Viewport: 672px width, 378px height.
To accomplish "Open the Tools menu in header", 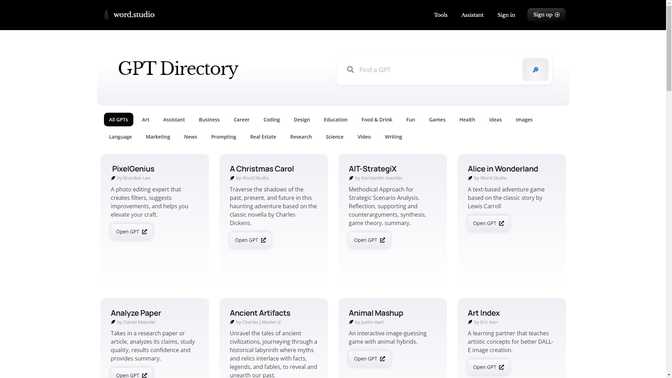I will tap(441, 15).
